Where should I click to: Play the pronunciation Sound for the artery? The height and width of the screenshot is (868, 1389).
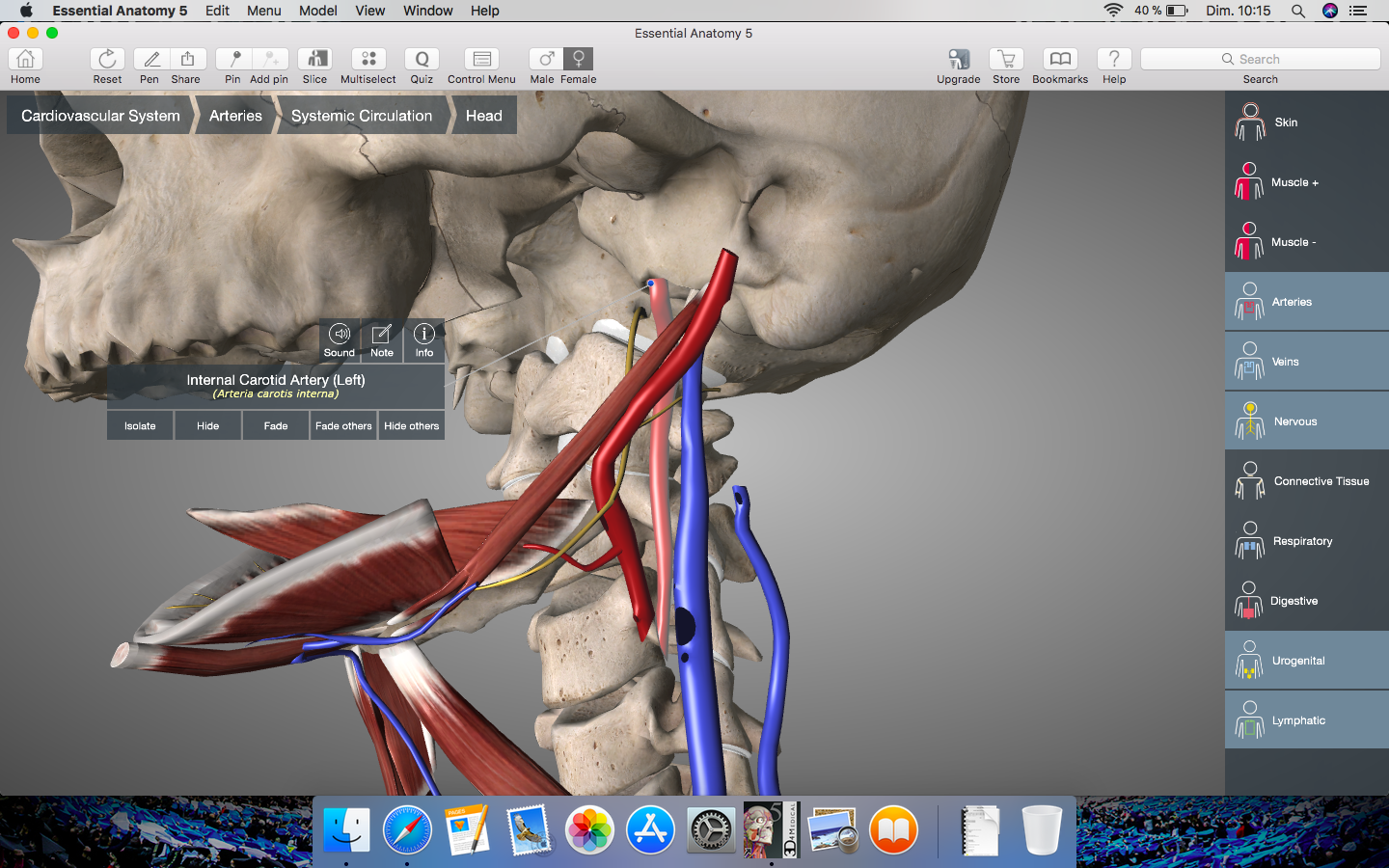coord(340,339)
